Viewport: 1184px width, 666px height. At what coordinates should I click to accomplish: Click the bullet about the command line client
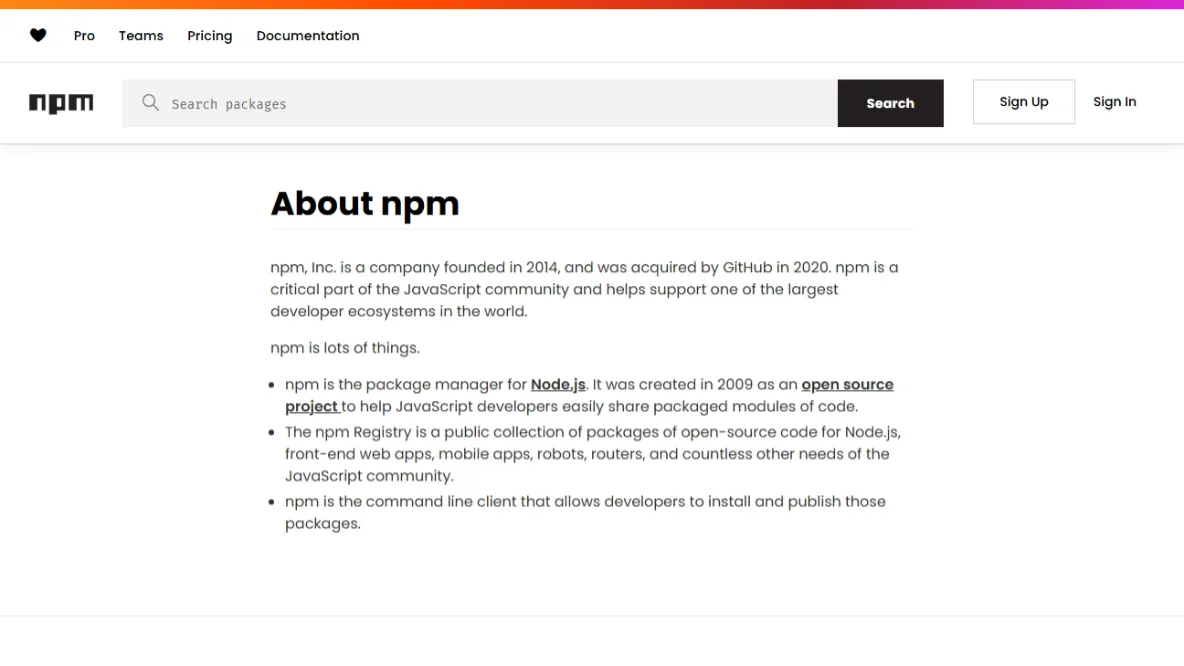pyautogui.click(x=585, y=512)
